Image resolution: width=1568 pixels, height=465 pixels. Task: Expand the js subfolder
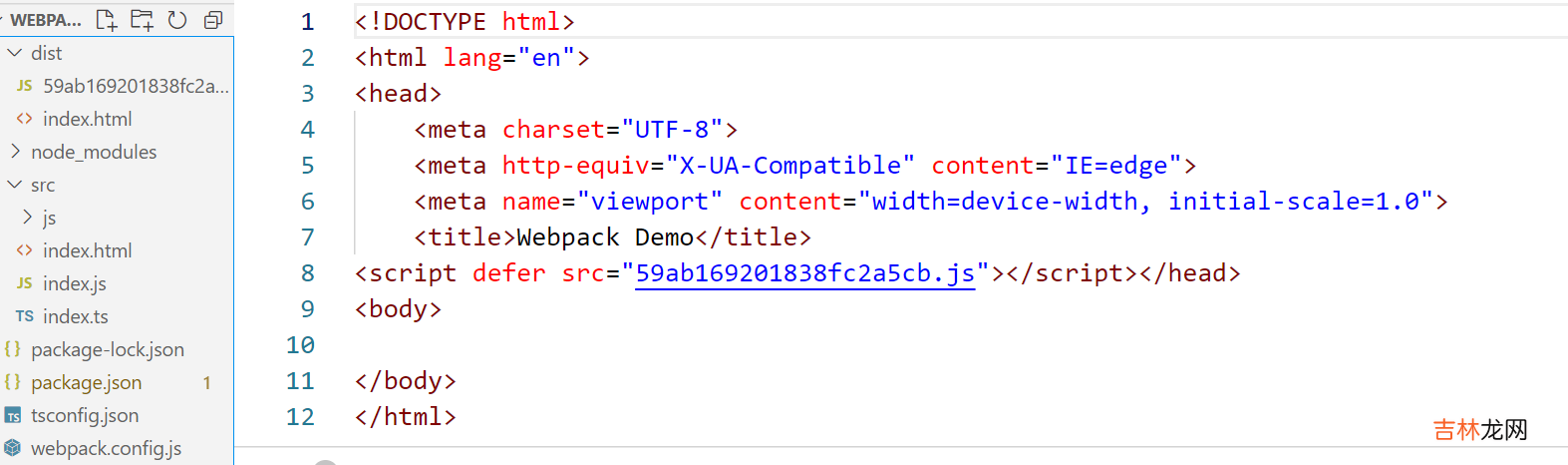[28, 218]
